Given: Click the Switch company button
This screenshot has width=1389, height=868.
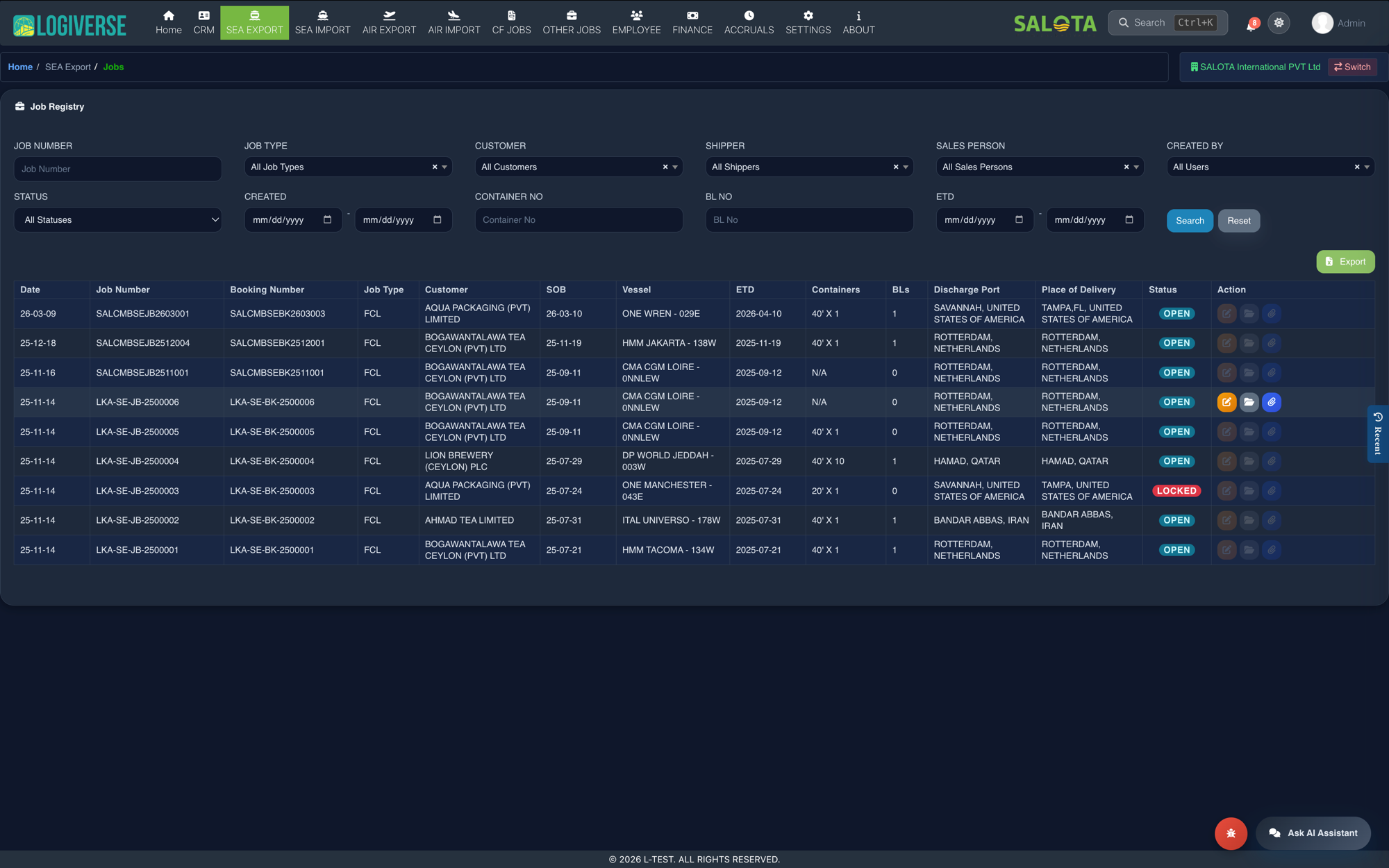Looking at the screenshot, I should 1352,67.
